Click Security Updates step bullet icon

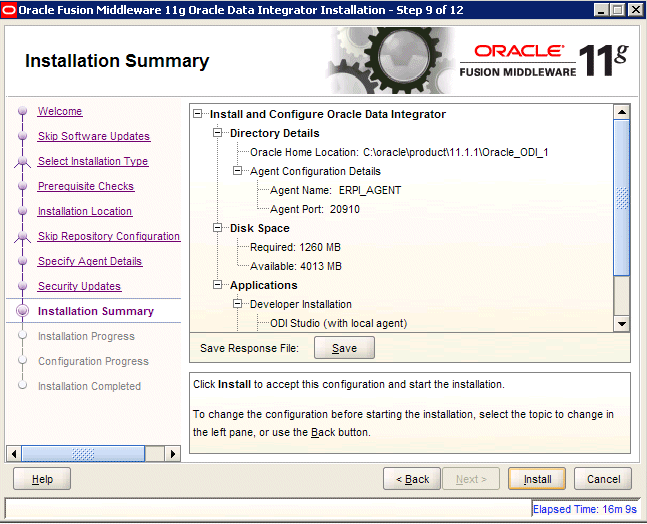23,286
